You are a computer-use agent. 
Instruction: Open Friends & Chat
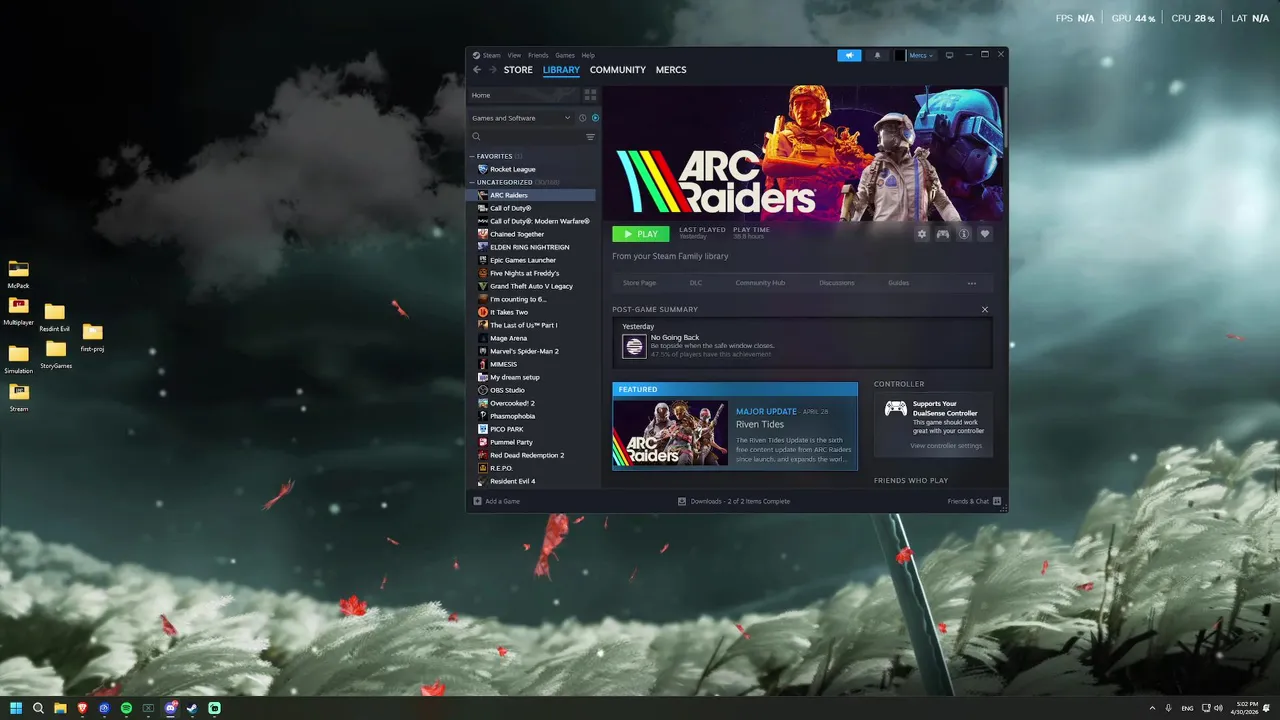pyautogui.click(x=974, y=501)
